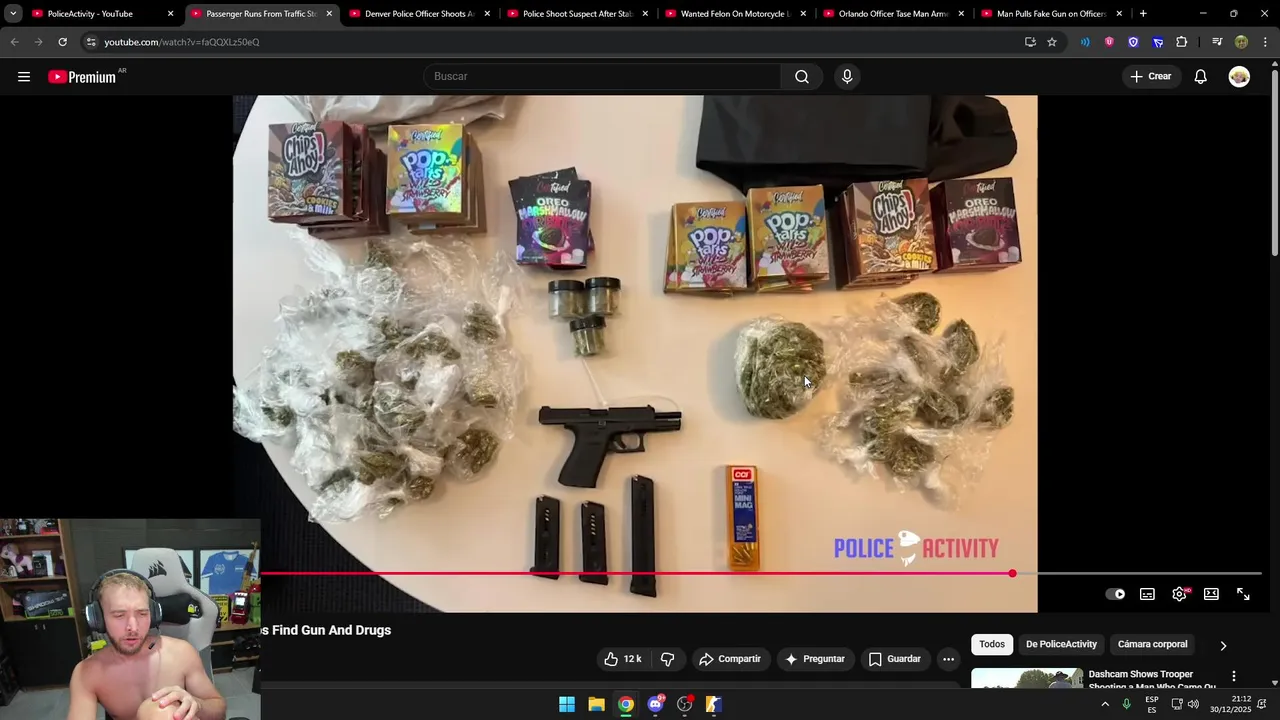Click the Crear button

[x=1150, y=77]
